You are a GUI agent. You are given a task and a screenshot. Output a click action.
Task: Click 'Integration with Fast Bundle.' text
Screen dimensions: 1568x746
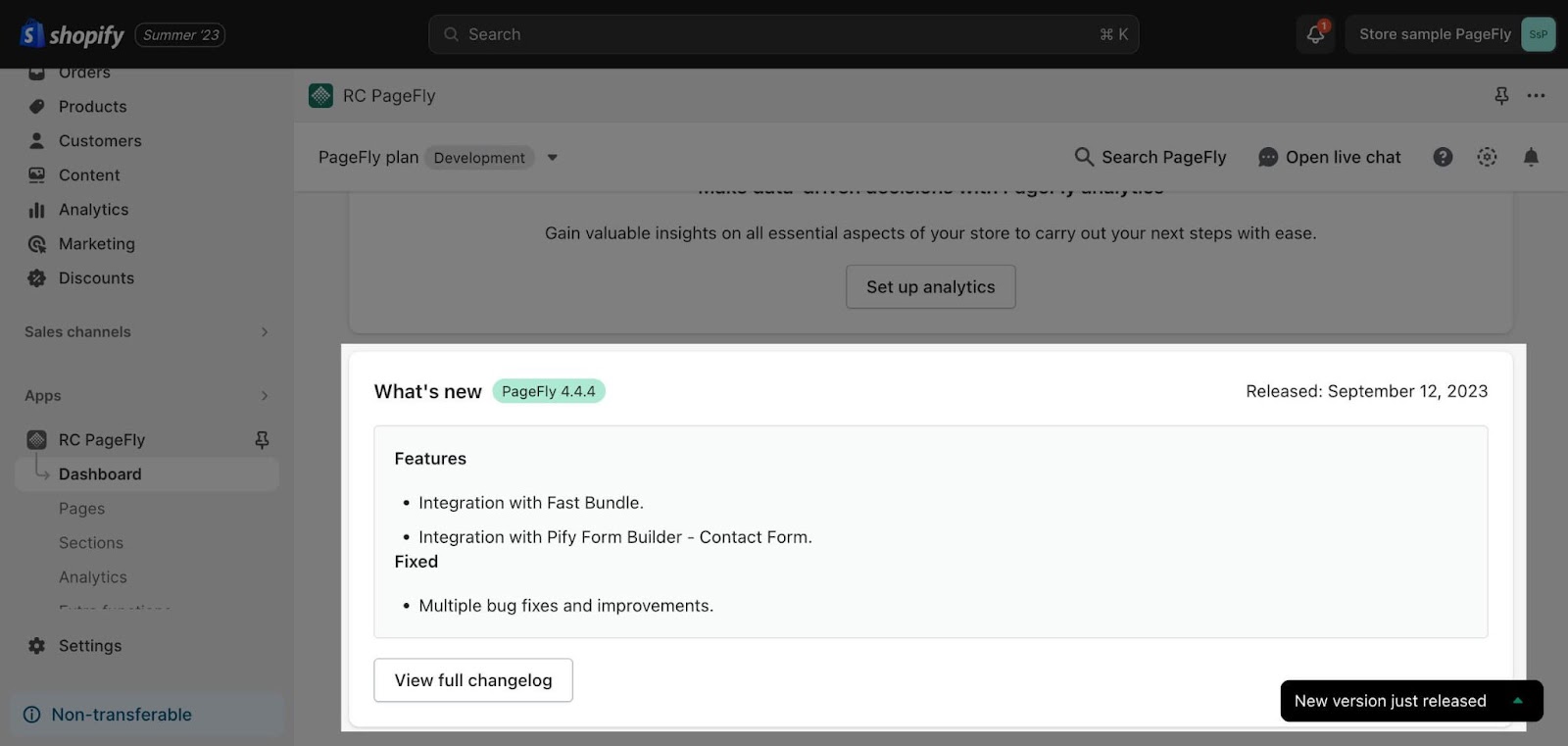click(531, 503)
